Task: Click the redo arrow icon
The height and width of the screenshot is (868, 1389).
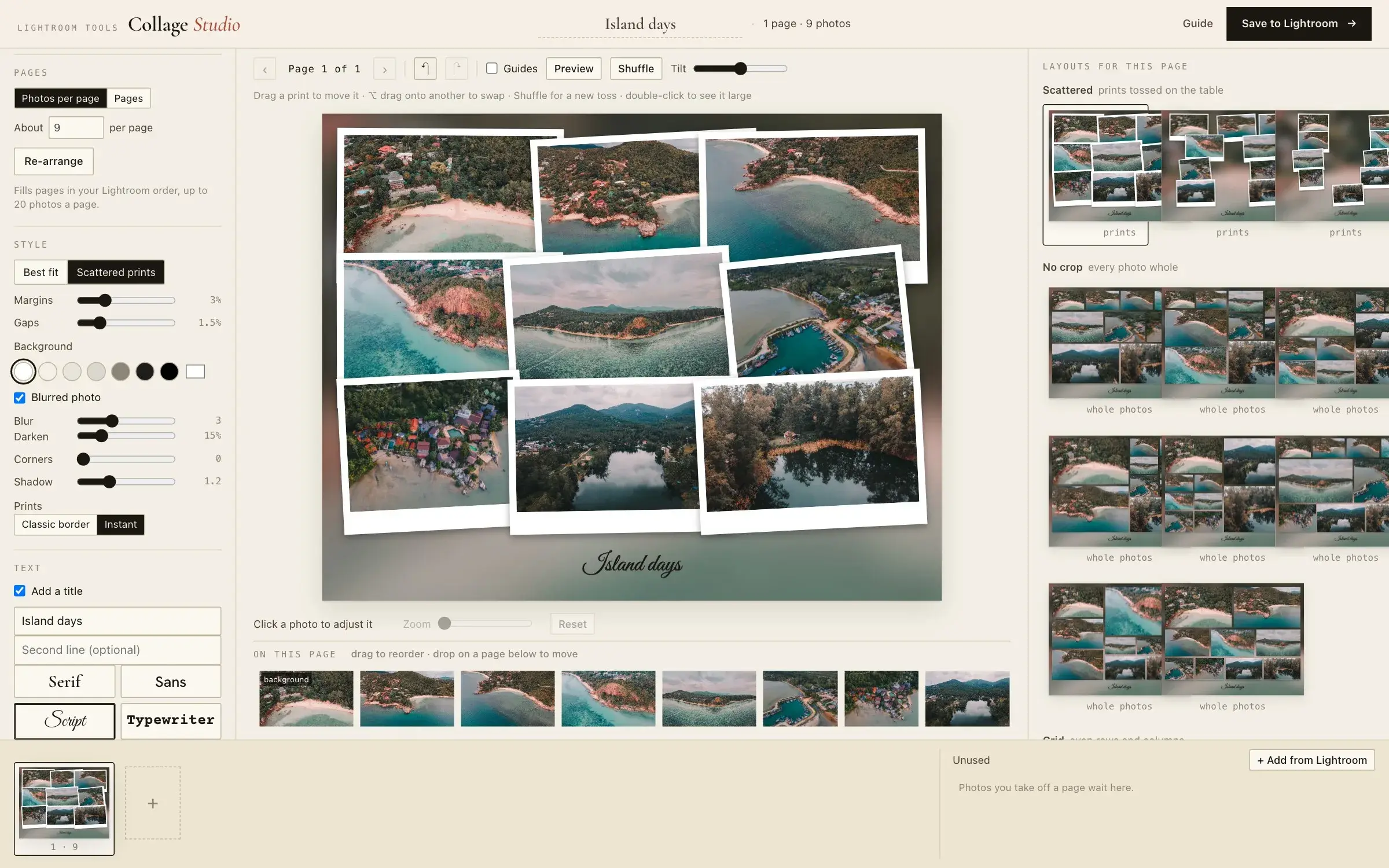Action: [x=457, y=69]
